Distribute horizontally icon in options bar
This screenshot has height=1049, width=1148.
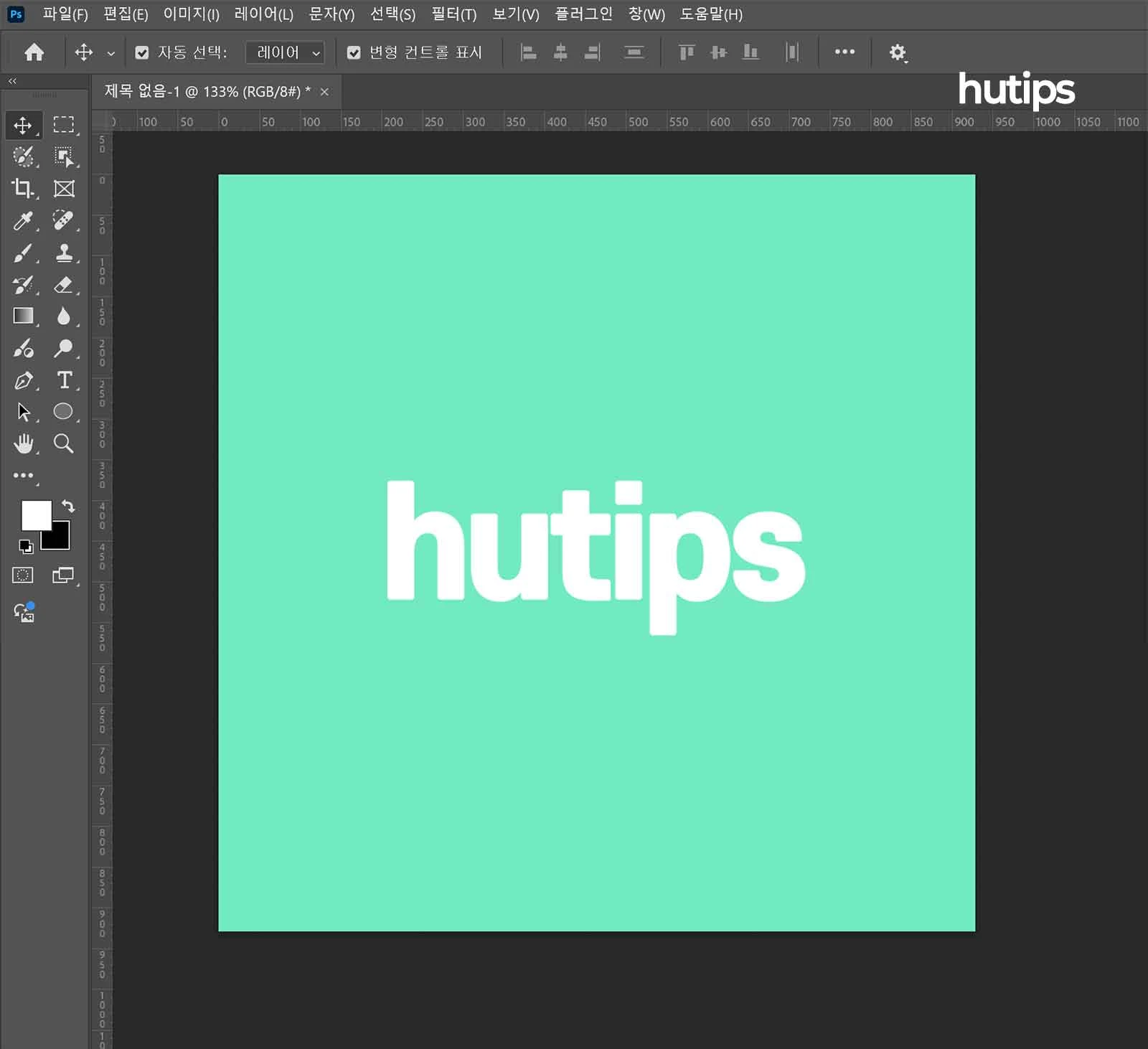click(792, 52)
